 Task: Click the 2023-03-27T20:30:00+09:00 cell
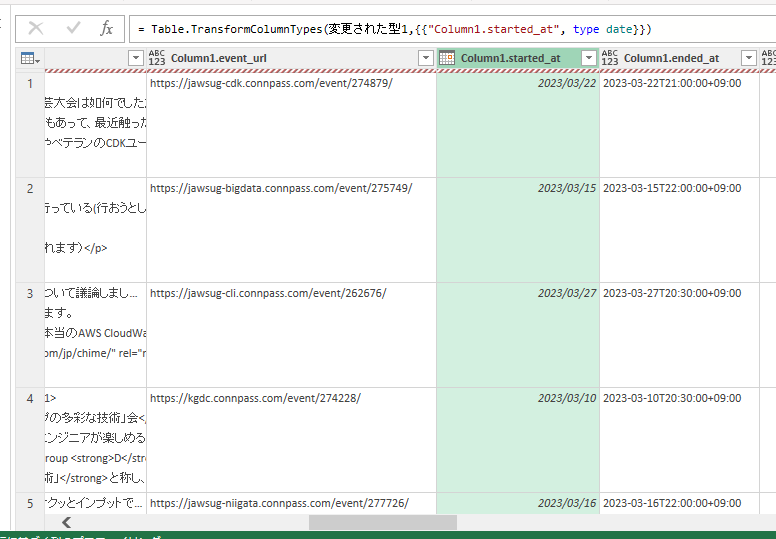tap(679, 335)
